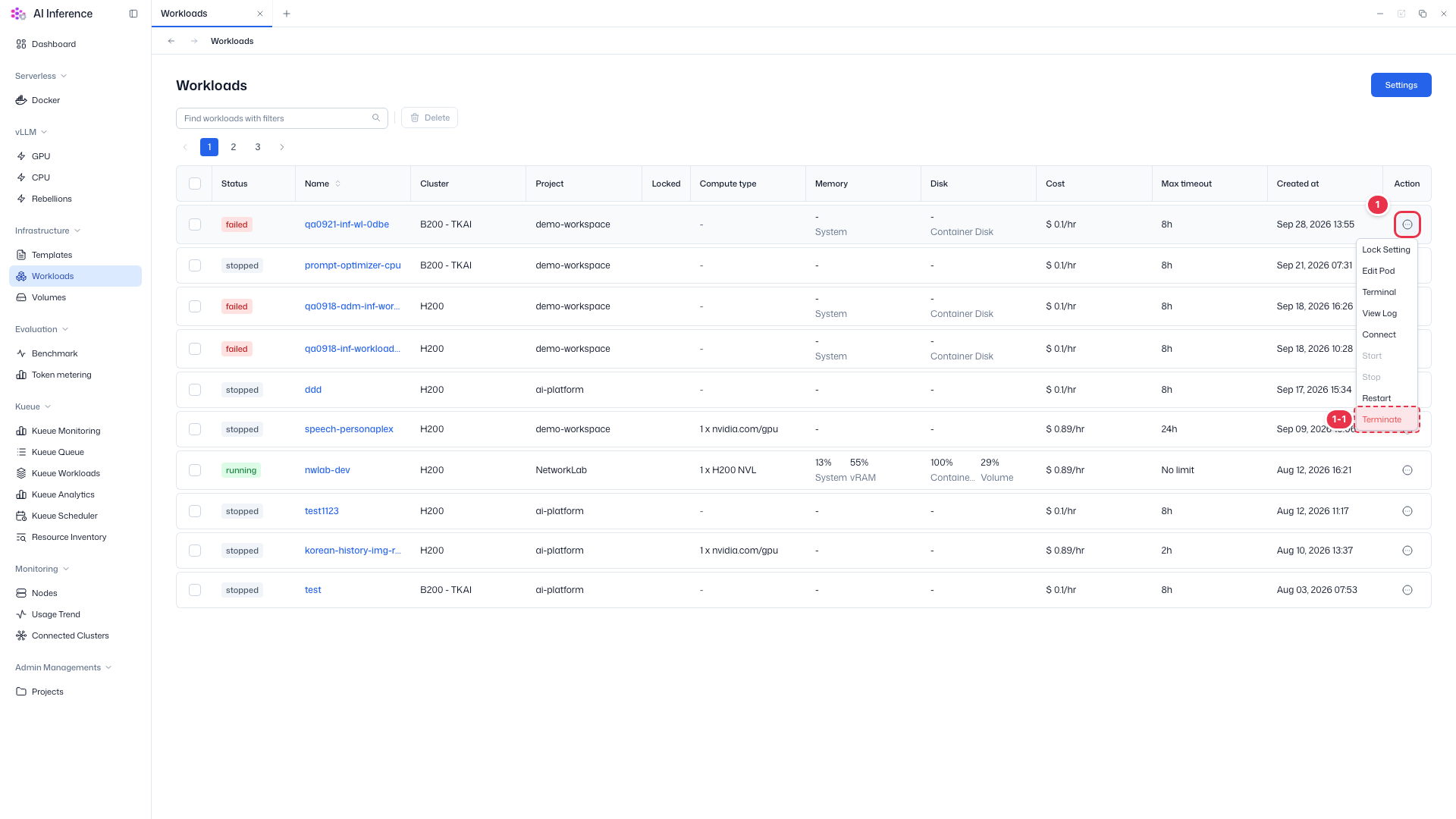
Task: Open the Nodes monitoring icon
Action: 21,593
